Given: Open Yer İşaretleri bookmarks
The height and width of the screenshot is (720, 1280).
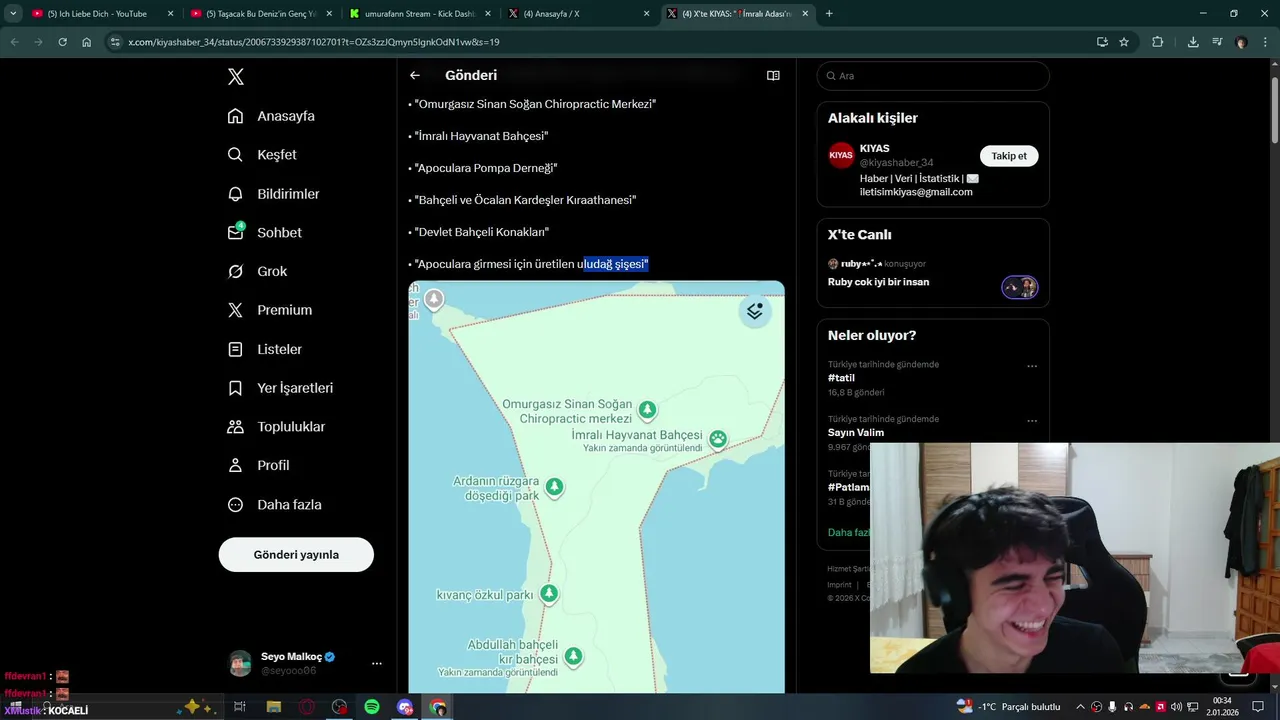Looking at the screenshot, I should pos(280,388).
